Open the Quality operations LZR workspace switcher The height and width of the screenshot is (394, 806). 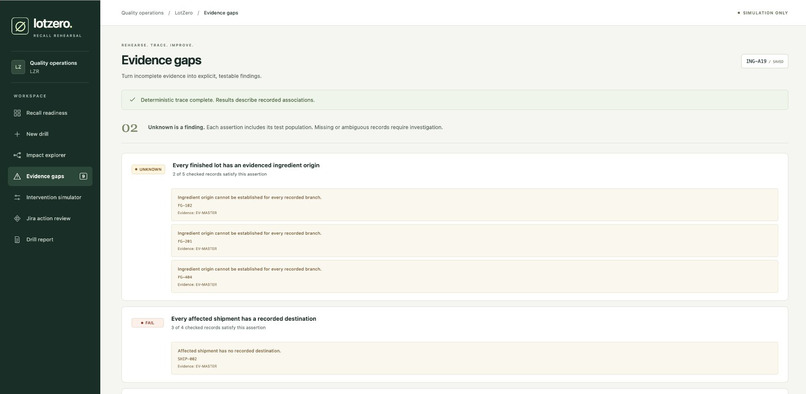50,67
